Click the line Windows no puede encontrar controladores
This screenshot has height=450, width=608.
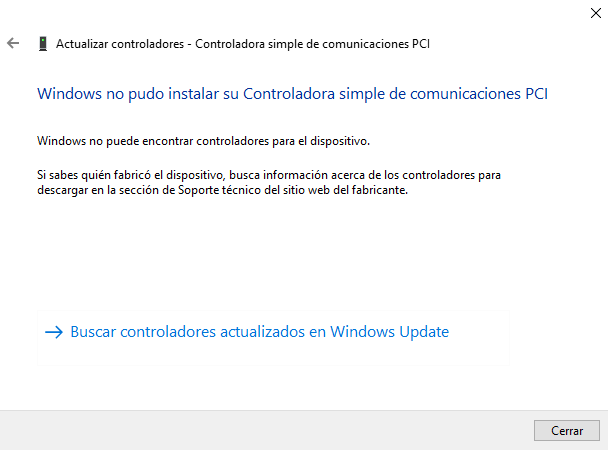coord(204,141)
